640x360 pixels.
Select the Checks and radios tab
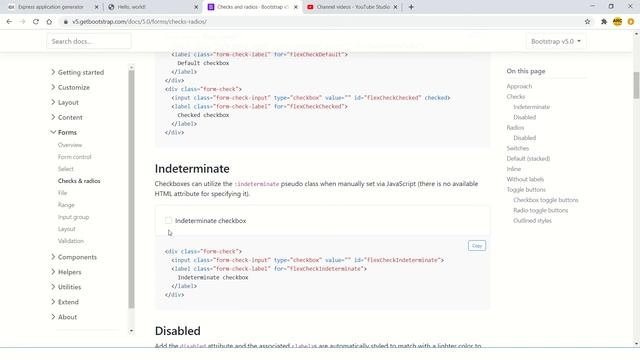(252, 7)
